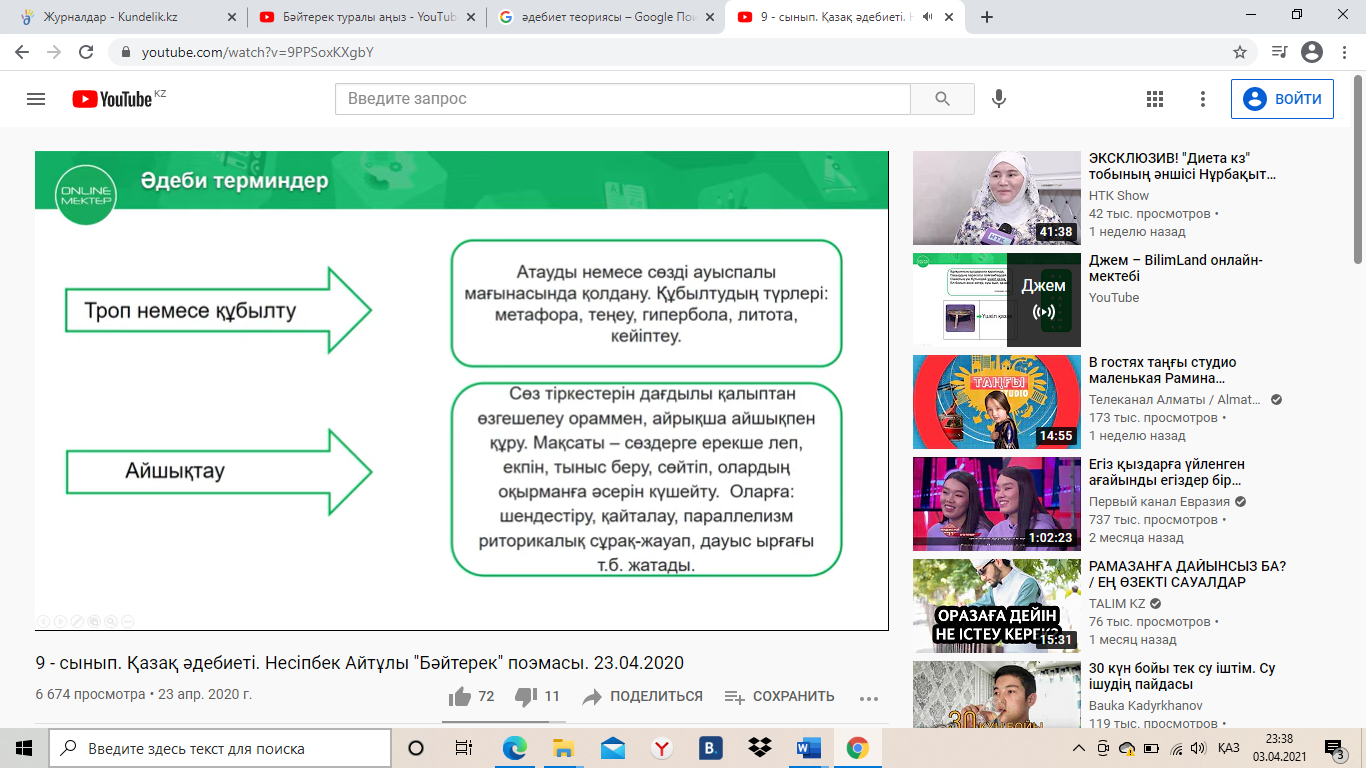1366x768 pixels.
Task: Click the video player slide area
Action: [462, 391]
